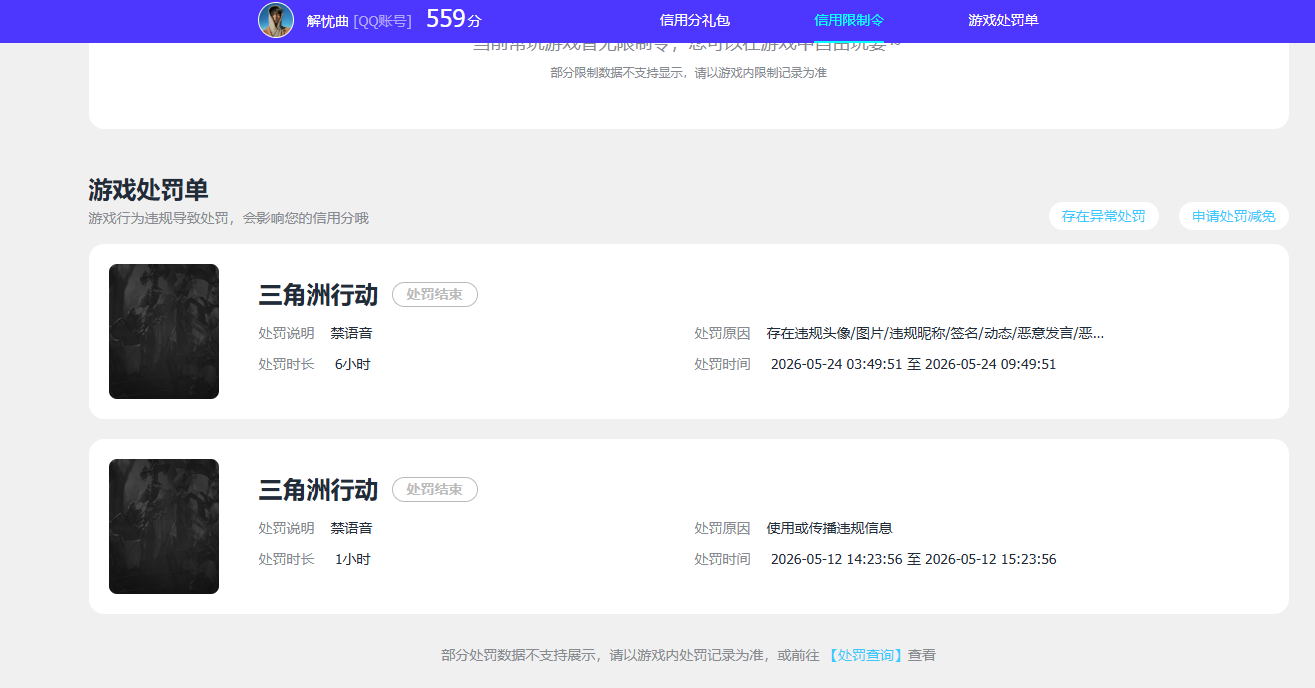The width and height of the screenshot is (1315, 688).
Task: Click 禁语音 in the 1小时 penalty card
Action: point(352,528)
